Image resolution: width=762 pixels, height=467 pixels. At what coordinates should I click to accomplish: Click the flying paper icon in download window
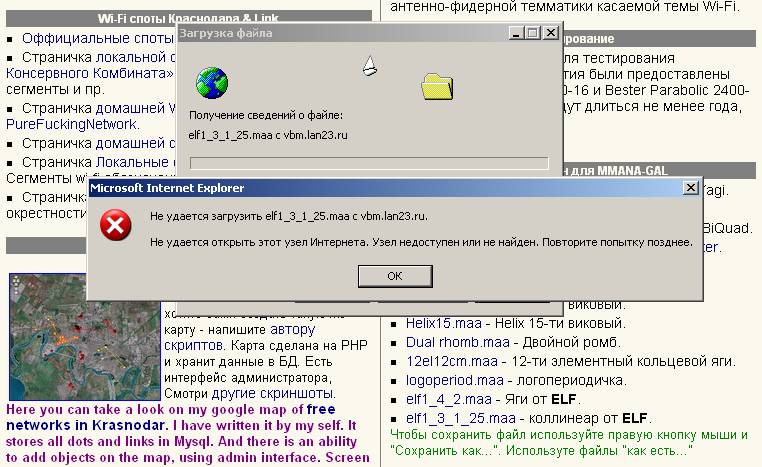click(369, 66)
